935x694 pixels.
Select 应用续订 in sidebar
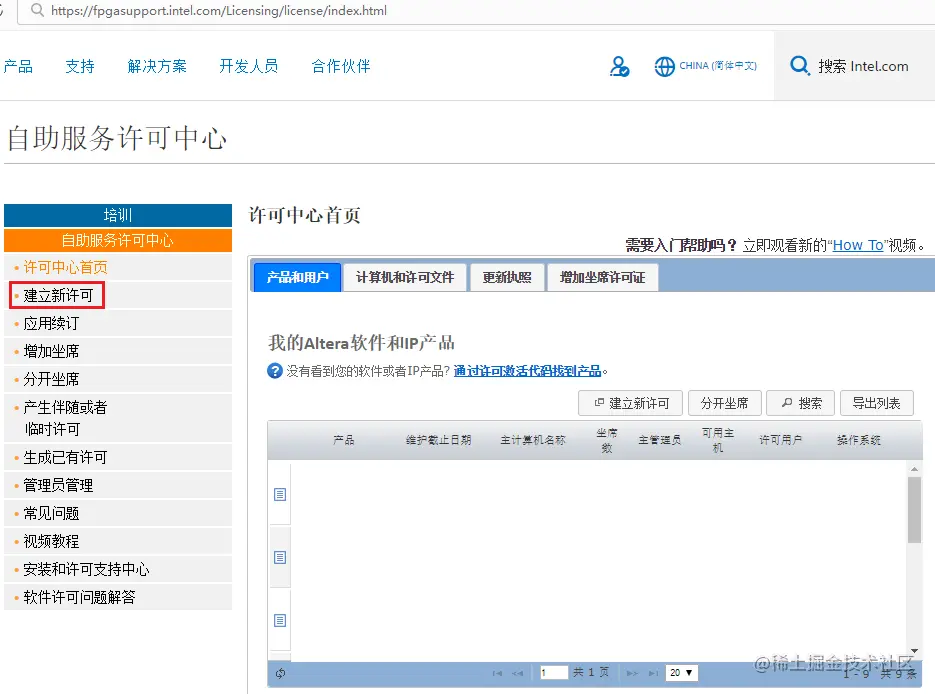tap(51, 323)
